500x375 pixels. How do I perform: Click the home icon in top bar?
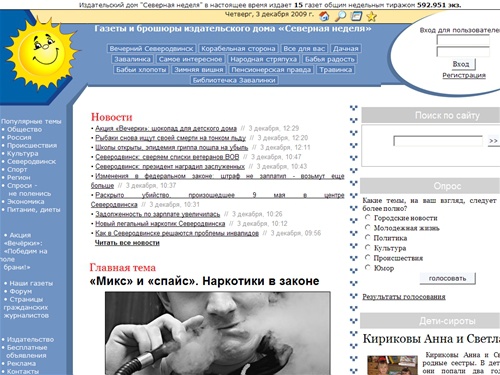click(x=324, y=16)
